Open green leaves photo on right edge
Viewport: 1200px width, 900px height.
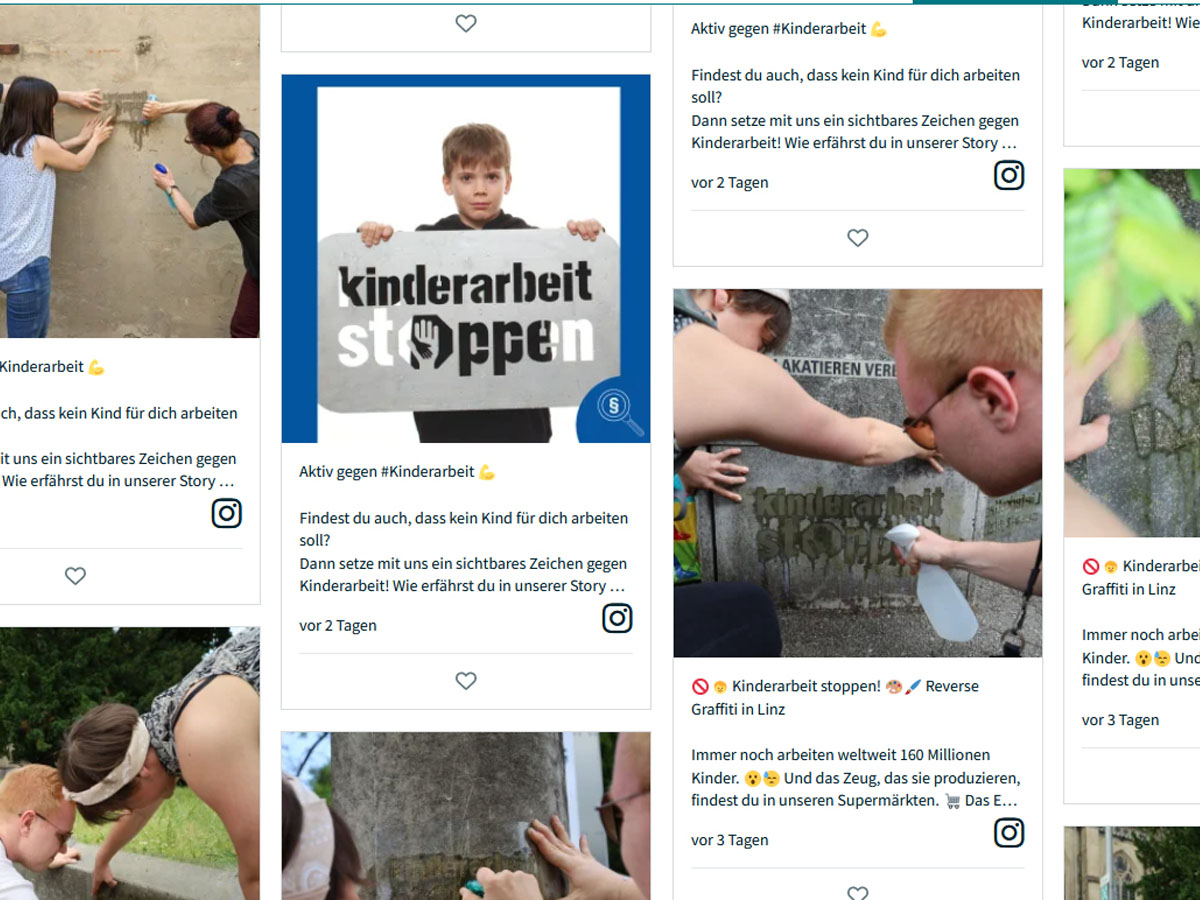click(1132, 353)
